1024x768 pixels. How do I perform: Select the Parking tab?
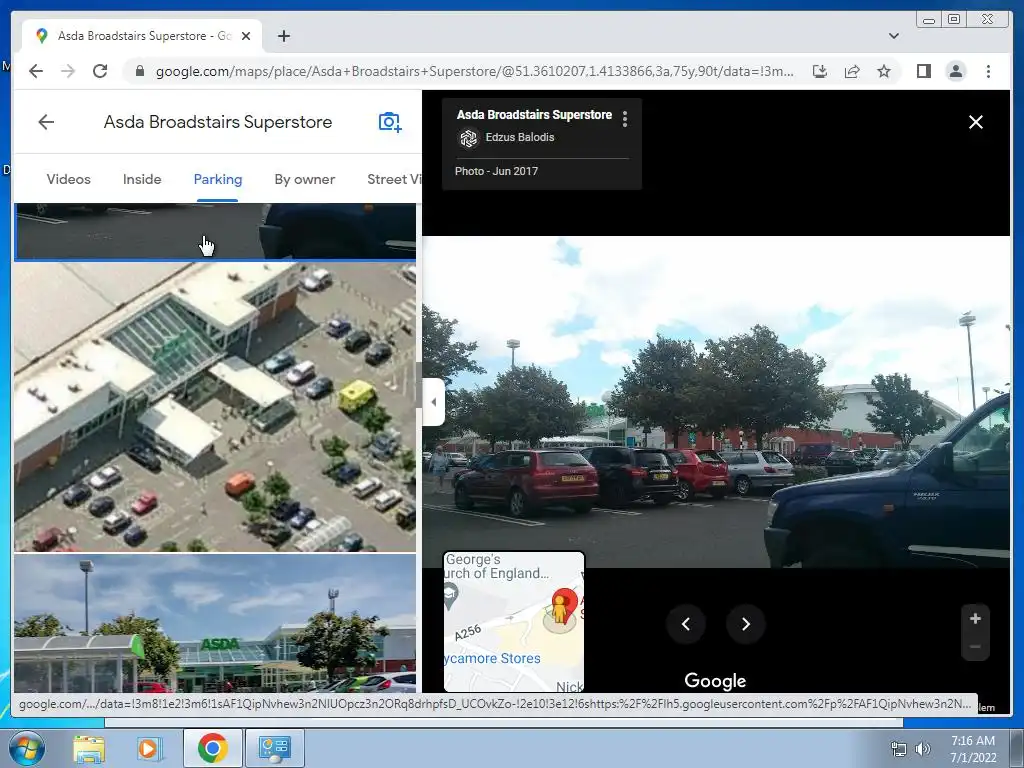click(217, 179)
